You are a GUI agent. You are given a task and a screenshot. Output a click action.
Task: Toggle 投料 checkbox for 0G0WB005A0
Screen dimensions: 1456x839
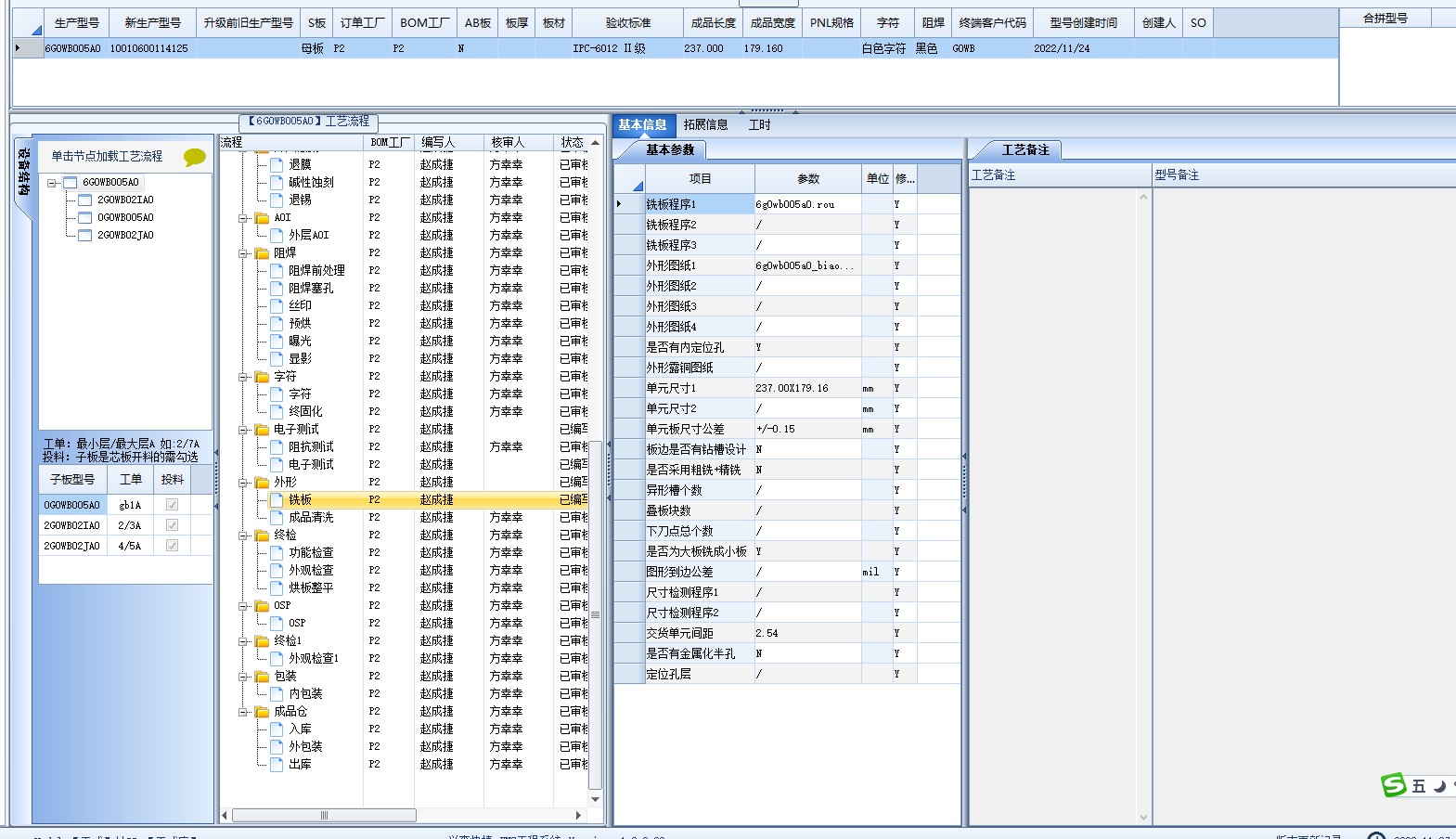[172, 505]
